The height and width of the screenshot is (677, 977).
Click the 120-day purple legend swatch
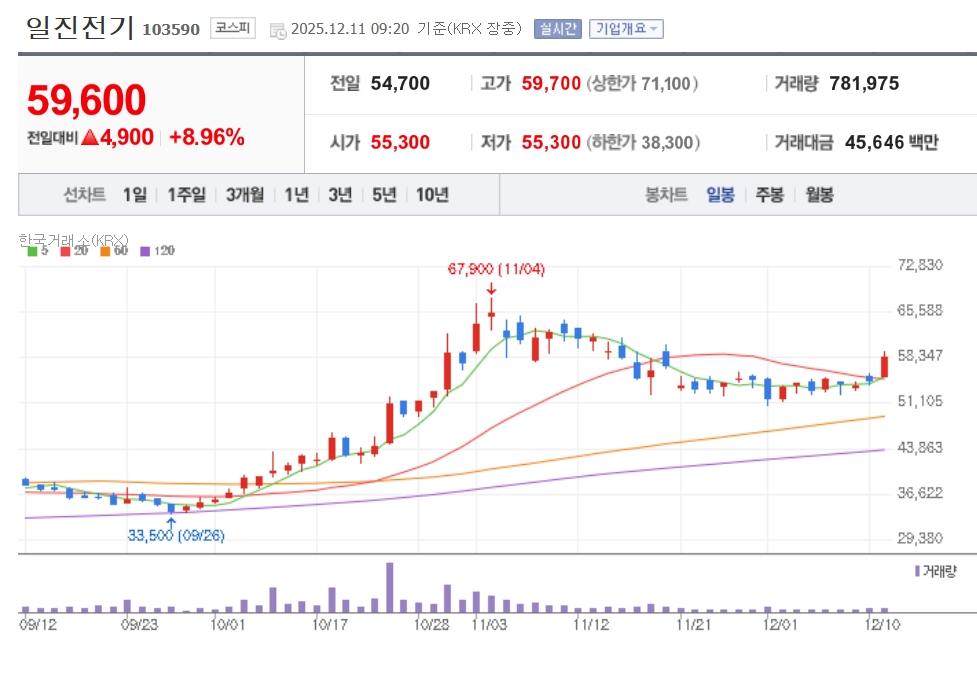click(x=145, y=251)
